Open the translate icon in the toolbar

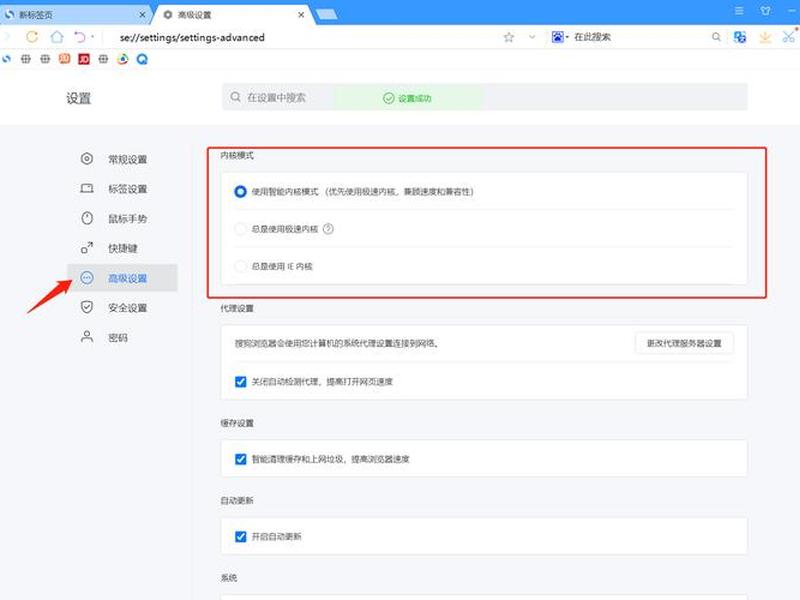[740, 37]
